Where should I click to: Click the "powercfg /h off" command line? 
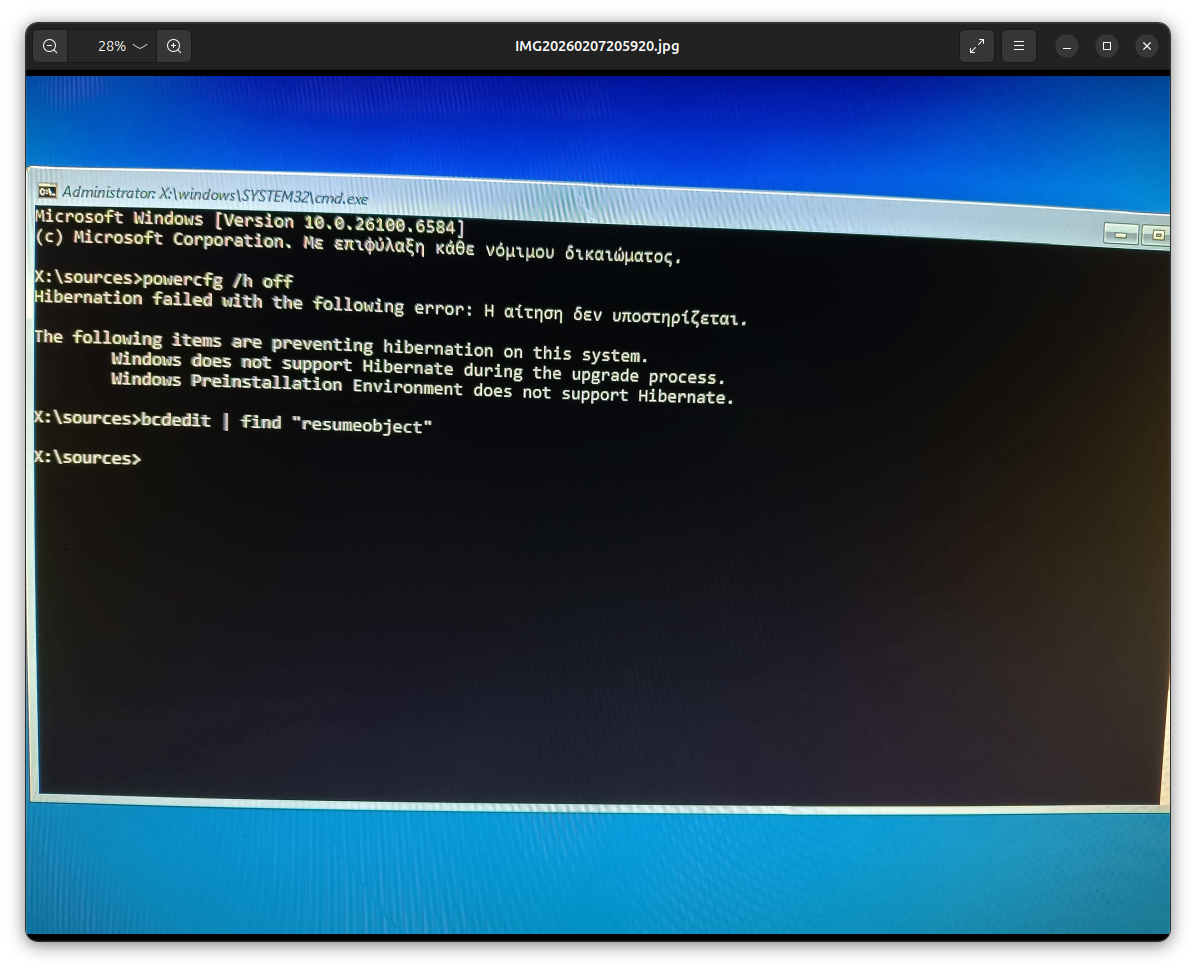[217, 280]
